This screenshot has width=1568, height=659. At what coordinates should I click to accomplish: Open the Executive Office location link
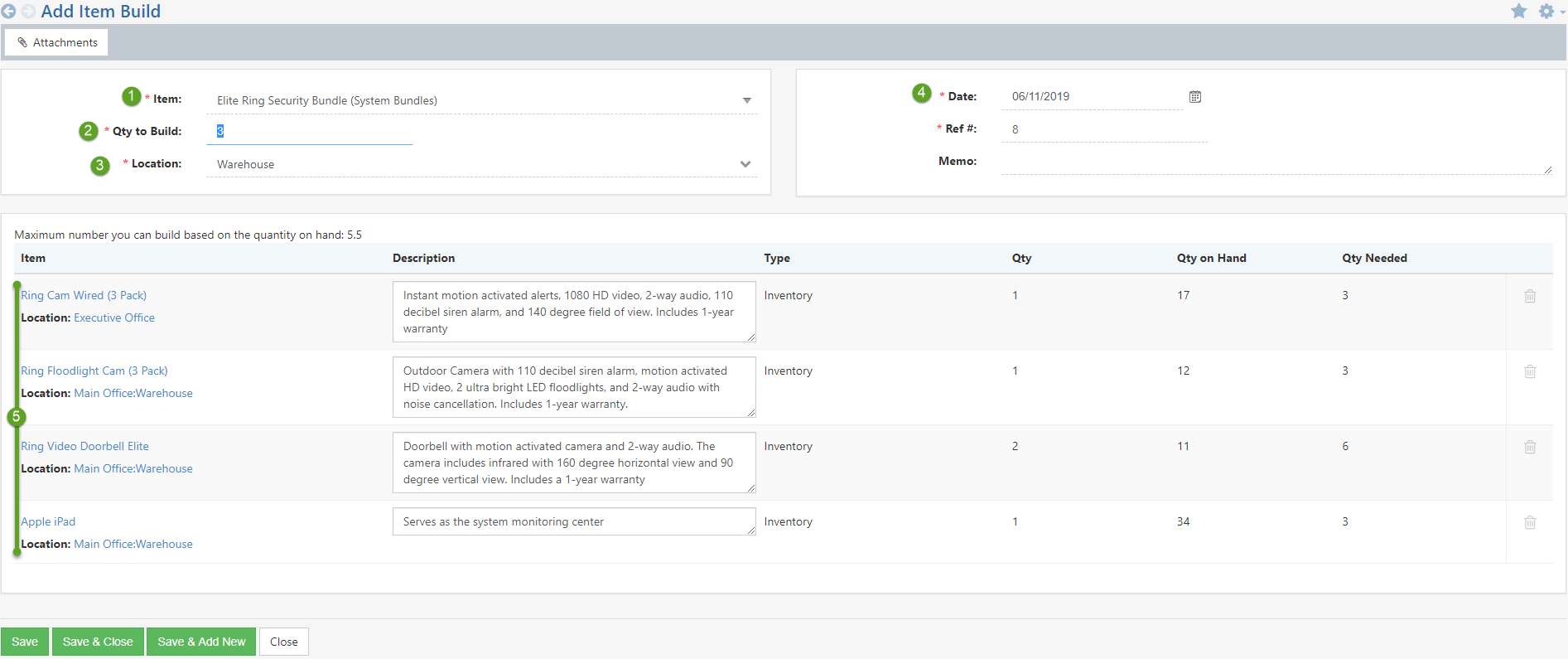114,317
